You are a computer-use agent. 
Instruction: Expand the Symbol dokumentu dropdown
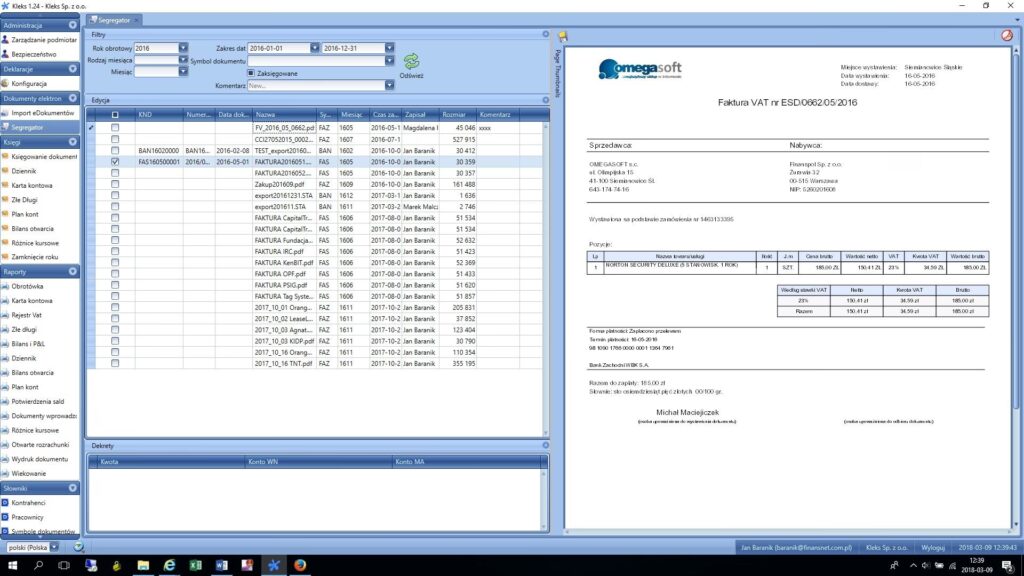tap(389, 60)
